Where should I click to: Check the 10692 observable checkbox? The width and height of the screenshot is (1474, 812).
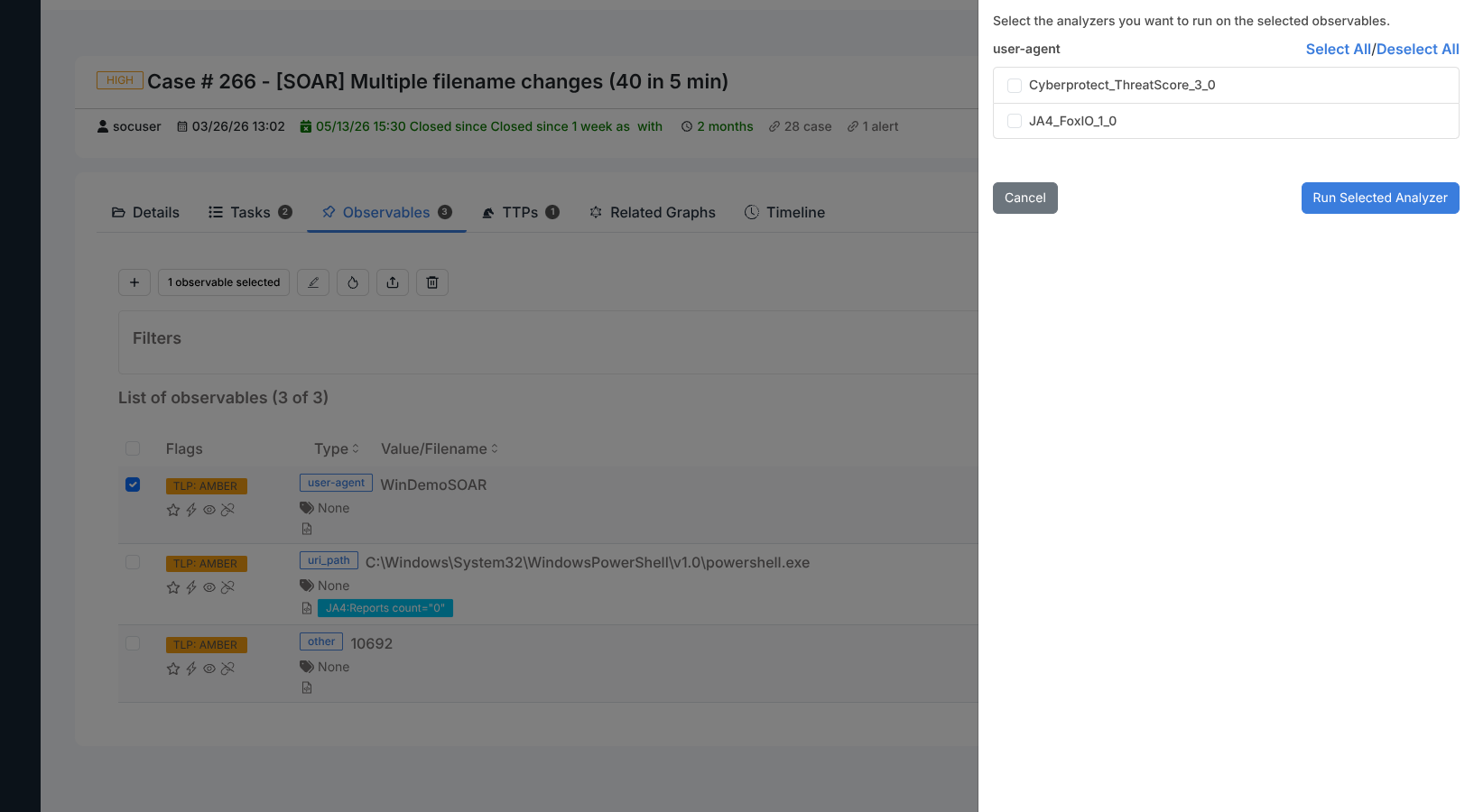(x=133, y=644)
